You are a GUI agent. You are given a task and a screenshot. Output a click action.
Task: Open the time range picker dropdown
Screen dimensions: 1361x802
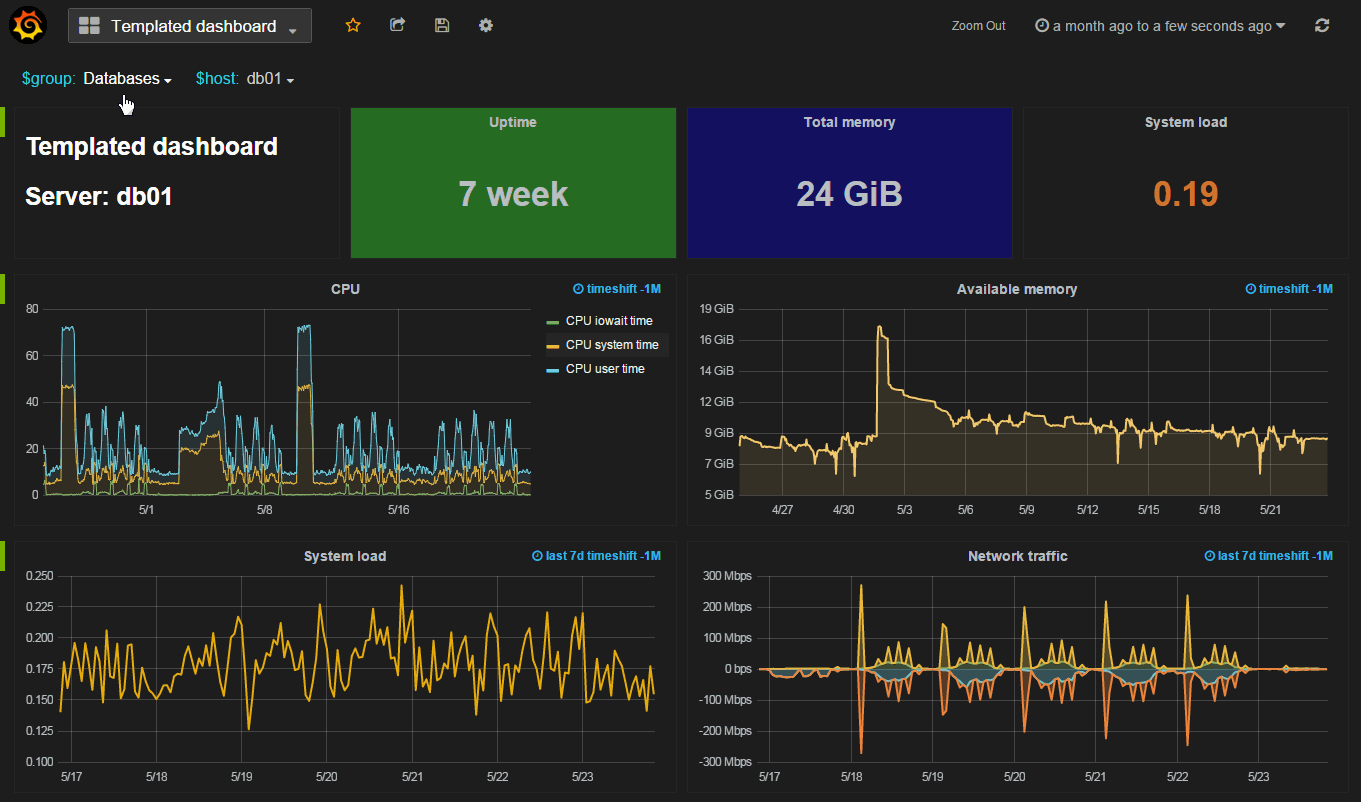(1160, 26)
